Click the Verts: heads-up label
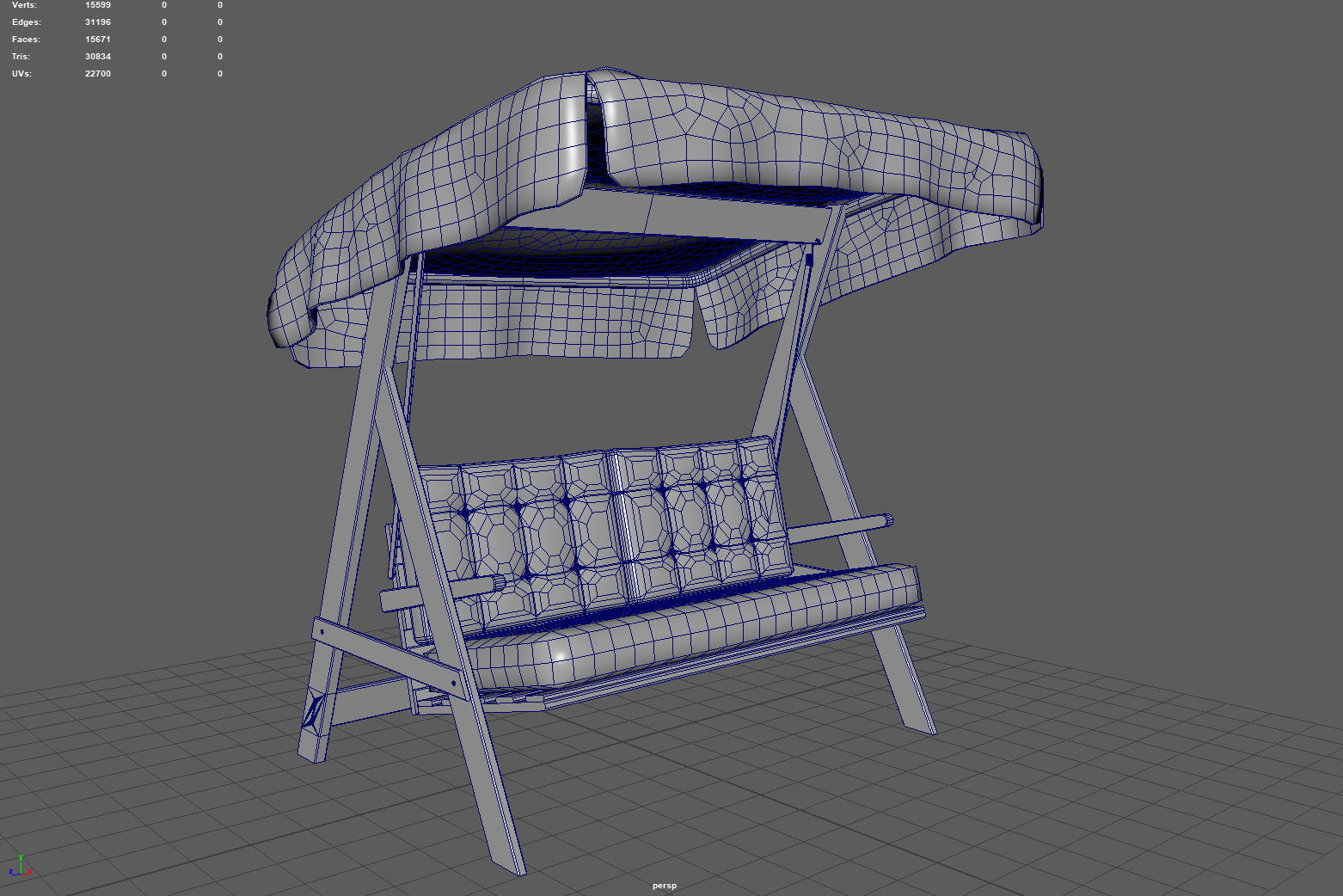The image size is (1343, 896). 25,5
